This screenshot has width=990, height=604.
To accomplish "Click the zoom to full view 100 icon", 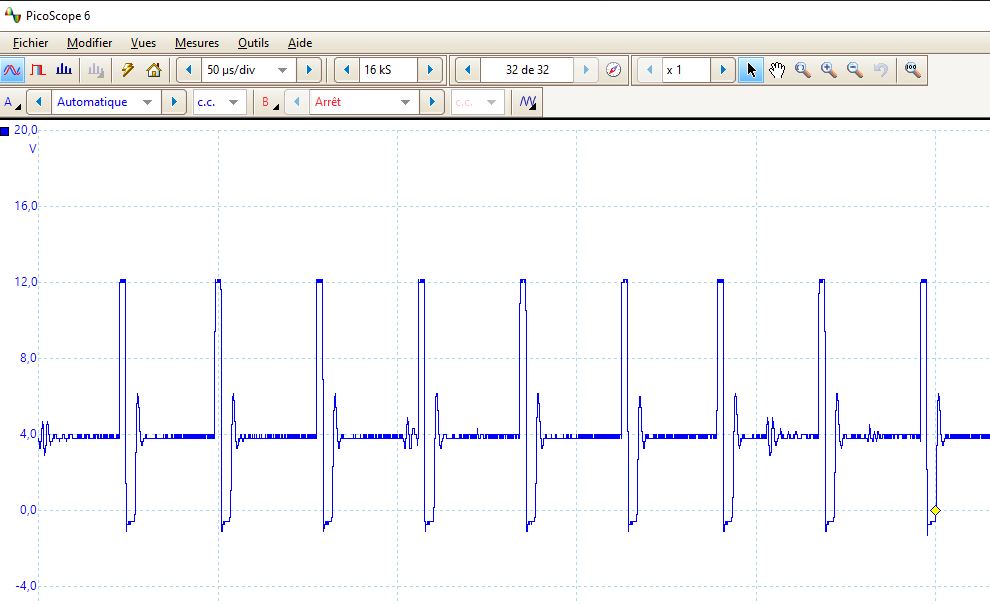I will [912, 69].
